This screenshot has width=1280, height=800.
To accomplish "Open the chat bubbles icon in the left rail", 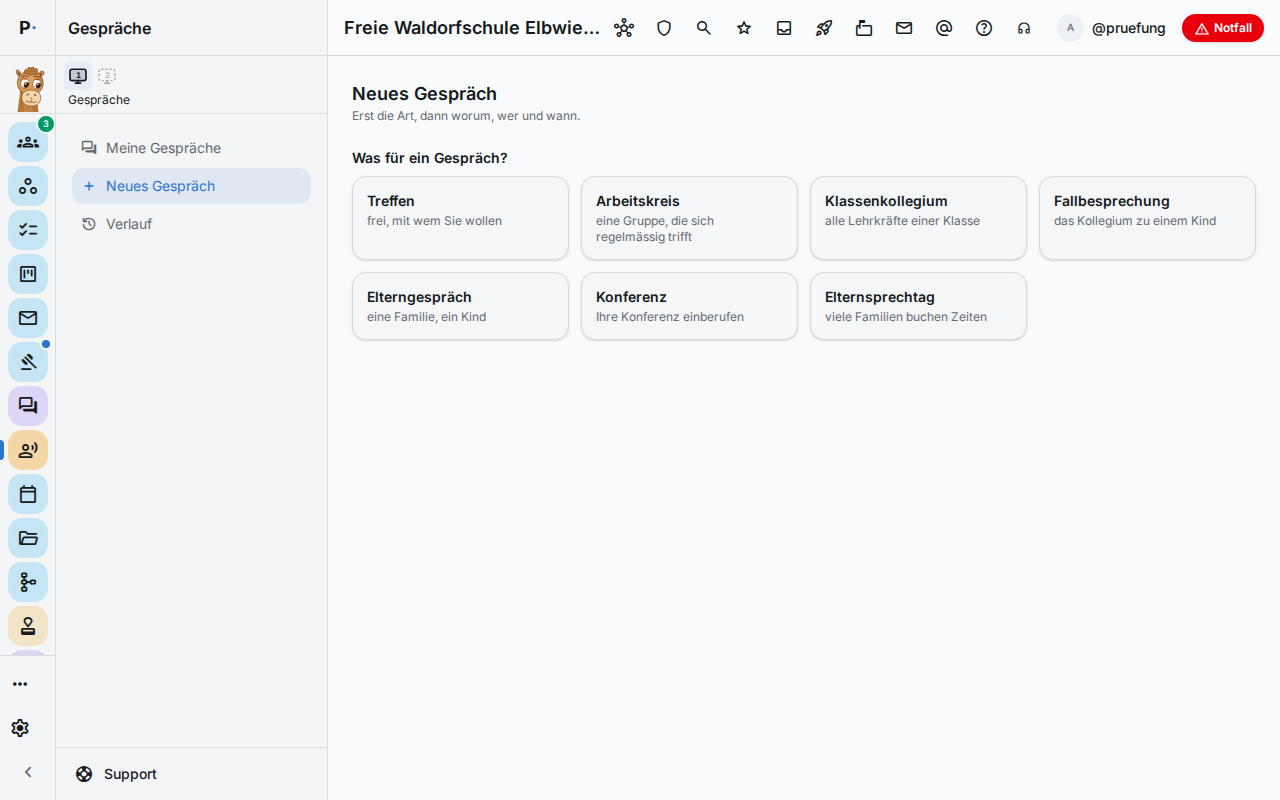I will pos(28,406).
